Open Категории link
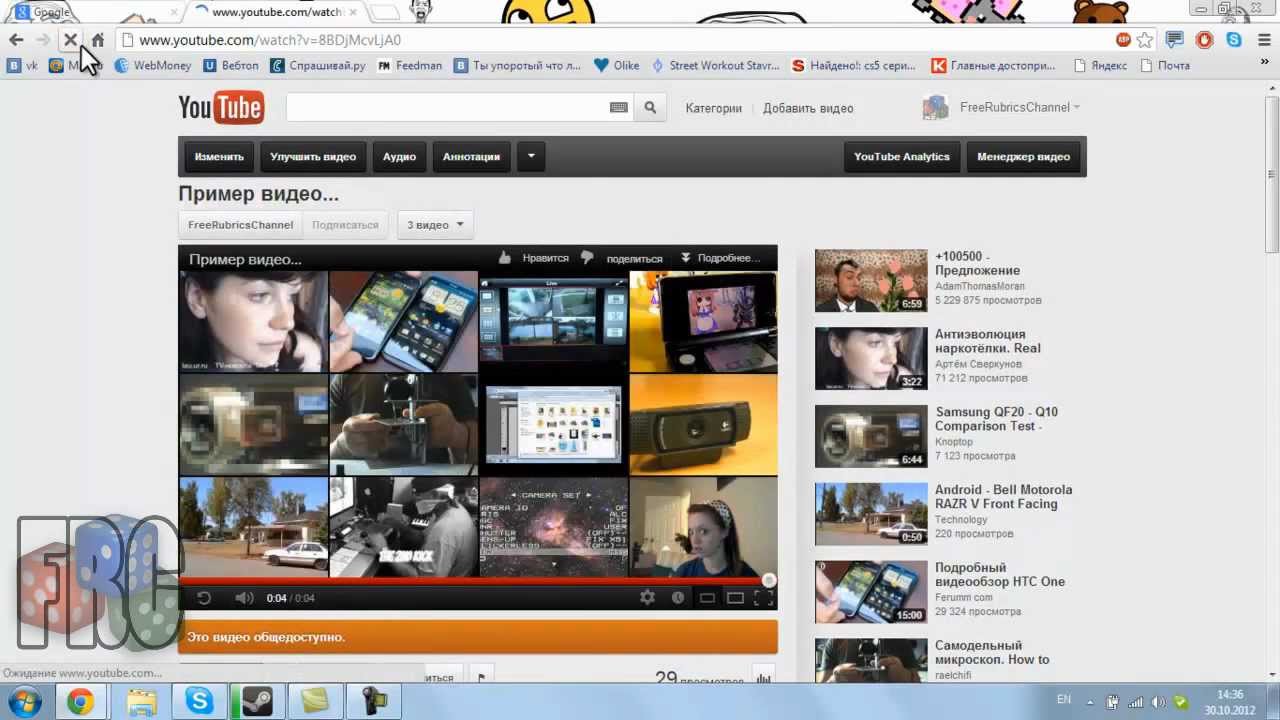 [x=714, y=108]
